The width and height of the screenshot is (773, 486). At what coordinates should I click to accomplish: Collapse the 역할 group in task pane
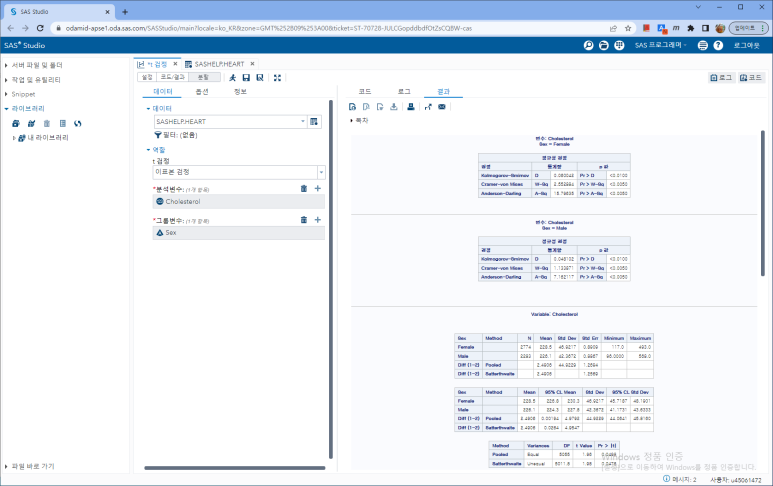coord(148,150)
